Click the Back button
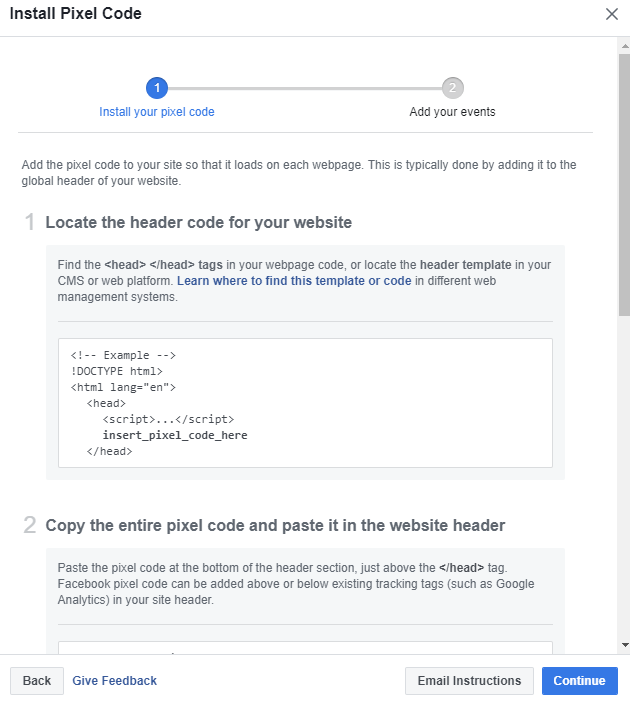The height and width of the screenshot is (702, 630). coord(37,681)
